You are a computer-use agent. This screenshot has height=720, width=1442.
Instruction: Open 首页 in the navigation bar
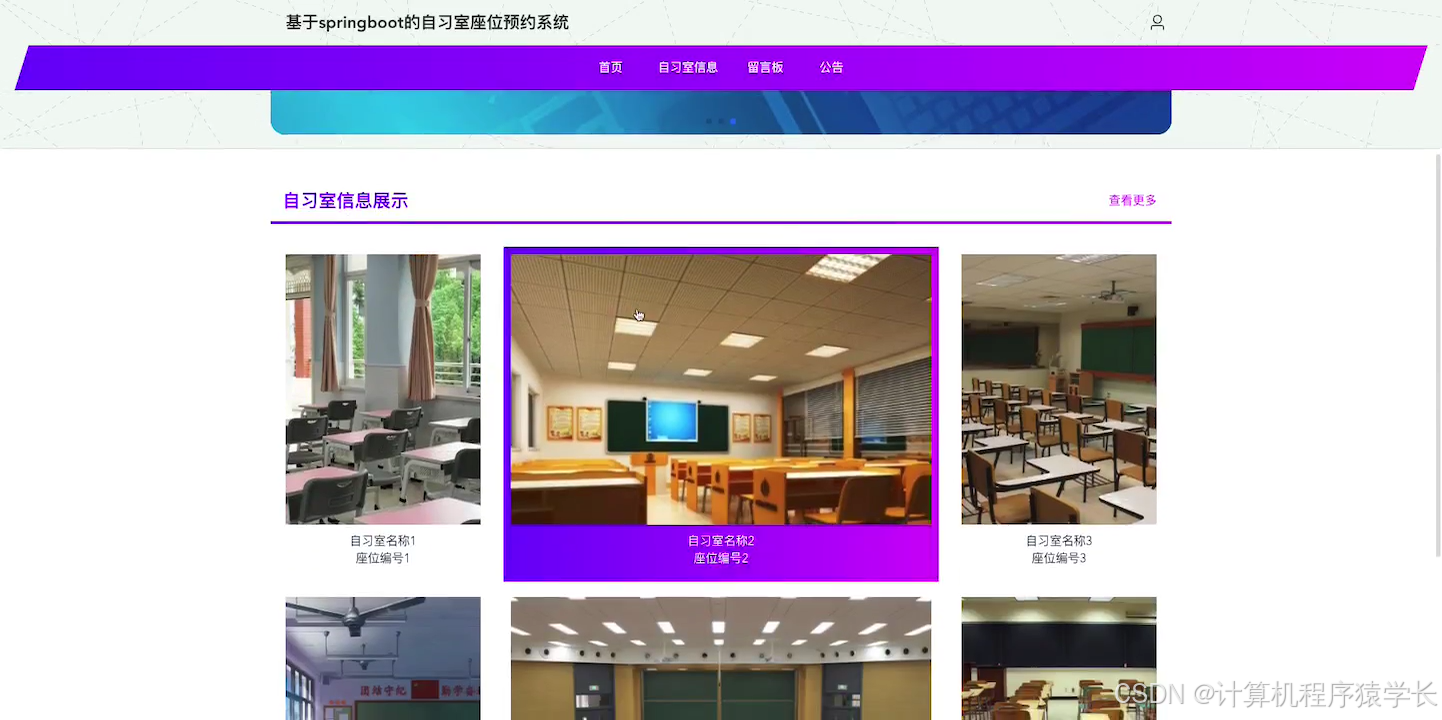point(610,67)
